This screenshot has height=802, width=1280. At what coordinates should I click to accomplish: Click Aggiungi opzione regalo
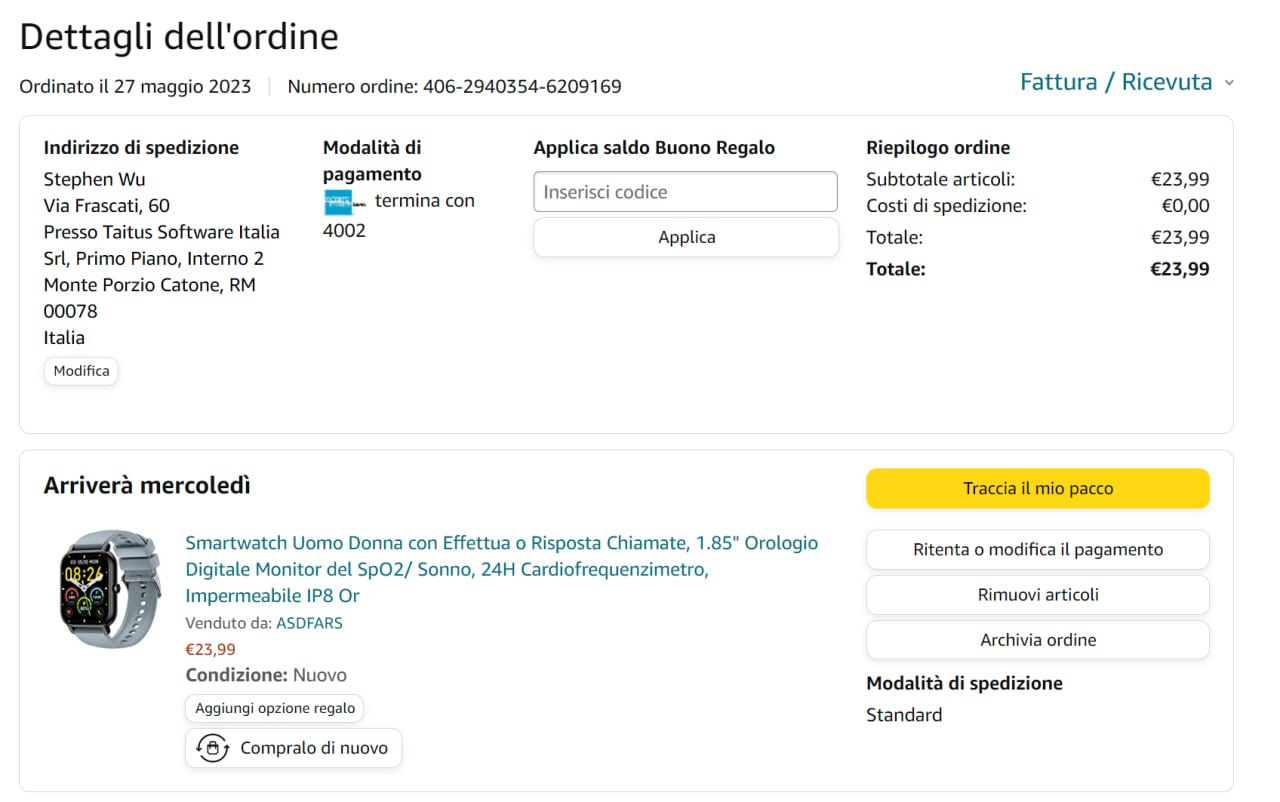(x=275, y=708)
